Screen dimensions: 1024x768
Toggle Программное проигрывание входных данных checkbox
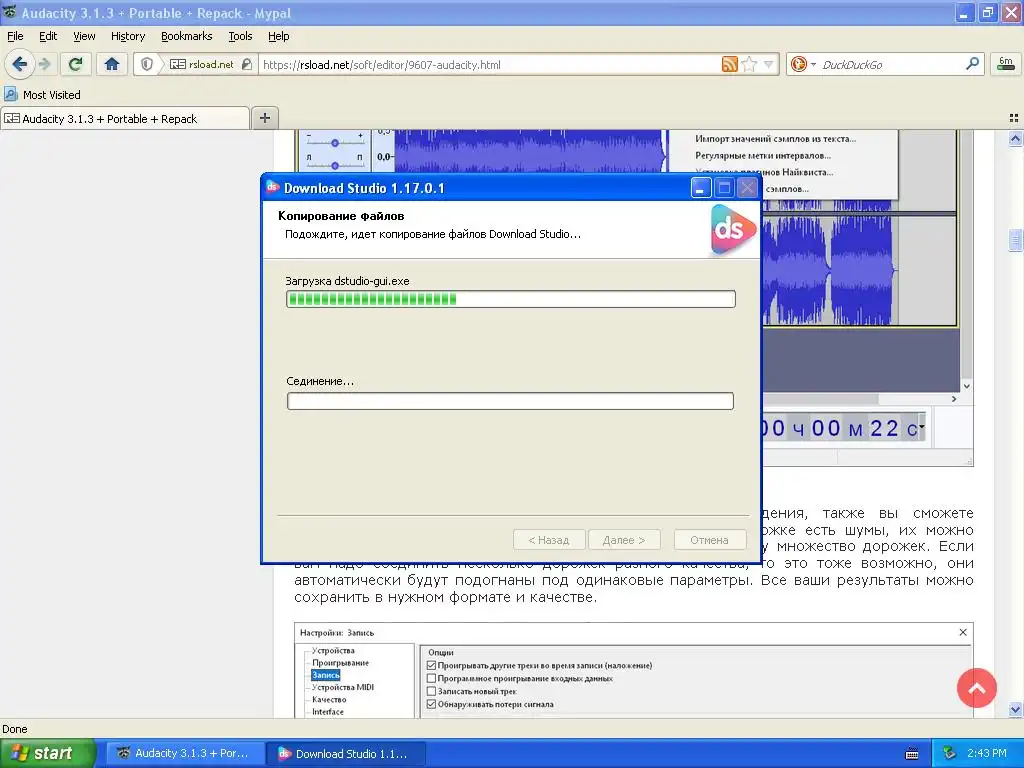click(x=431, y=679)
